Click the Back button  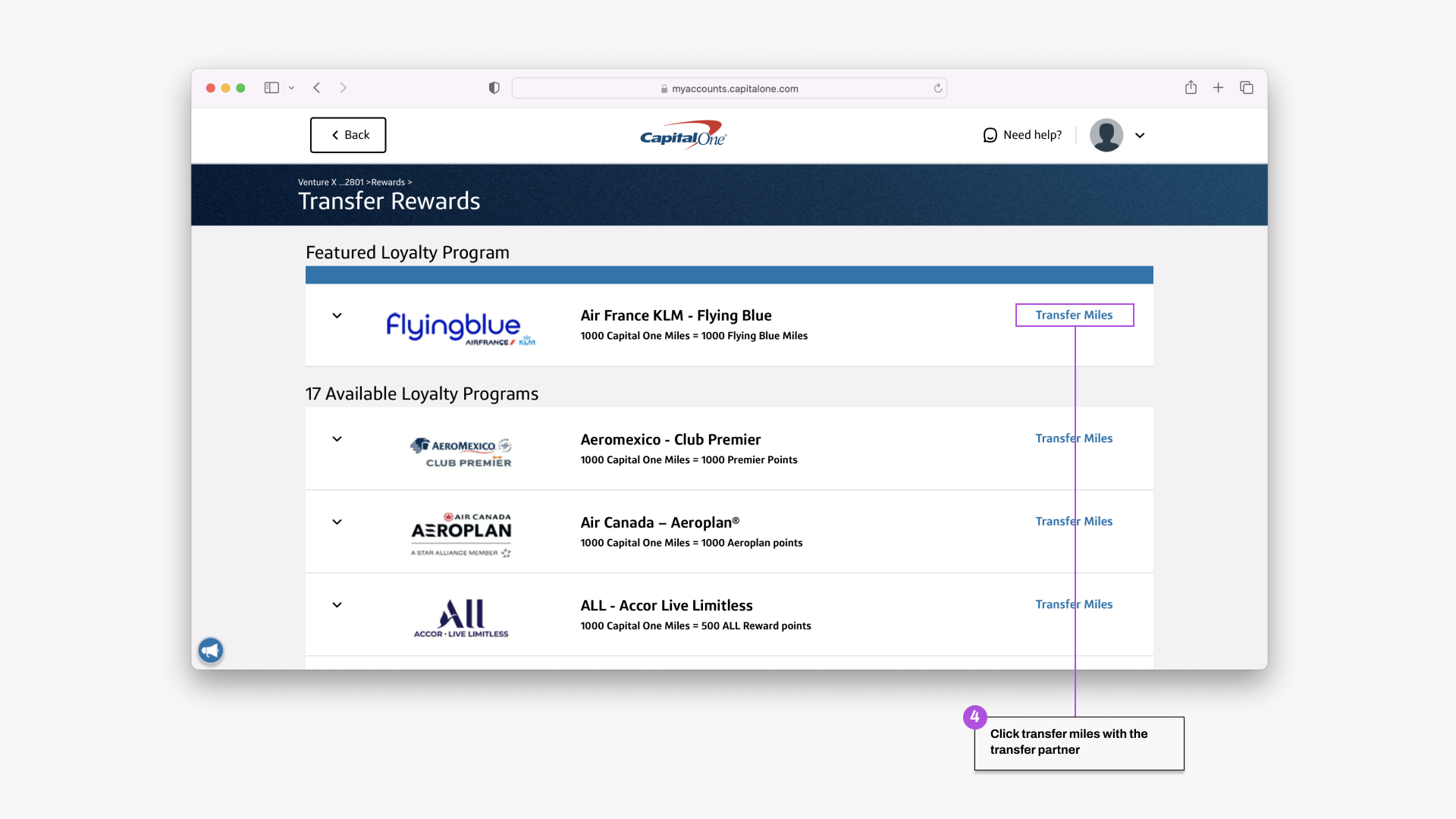(348, 135)
